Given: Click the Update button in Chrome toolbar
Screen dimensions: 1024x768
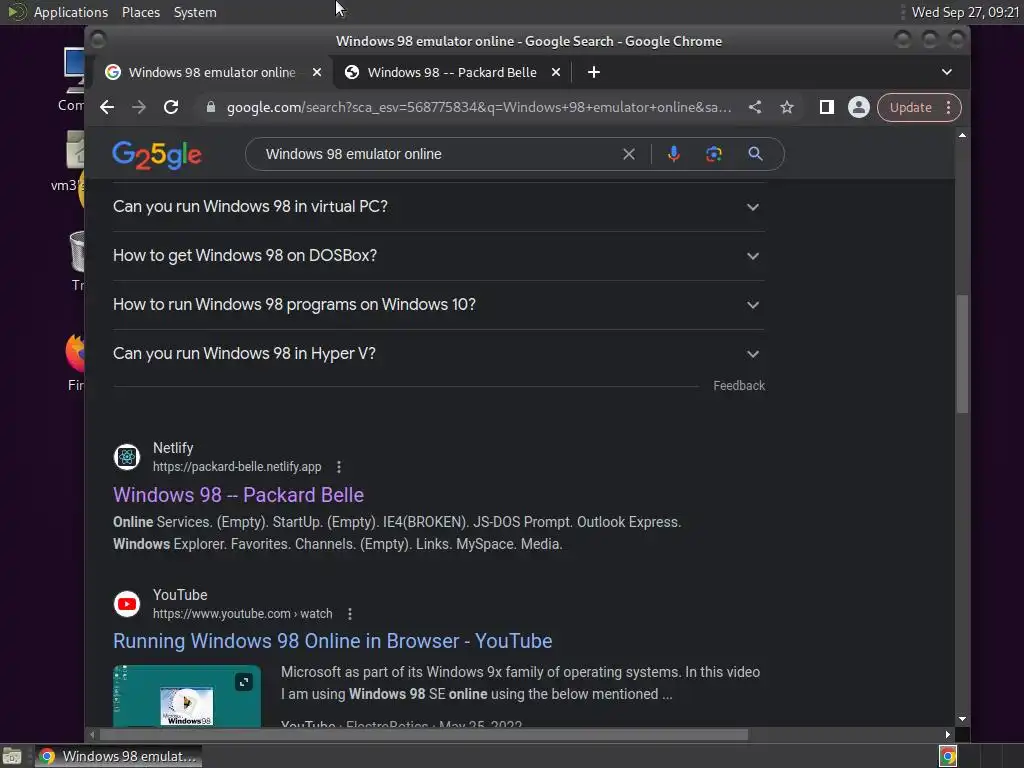Looking at the screenshot, I should pos(910,107).
